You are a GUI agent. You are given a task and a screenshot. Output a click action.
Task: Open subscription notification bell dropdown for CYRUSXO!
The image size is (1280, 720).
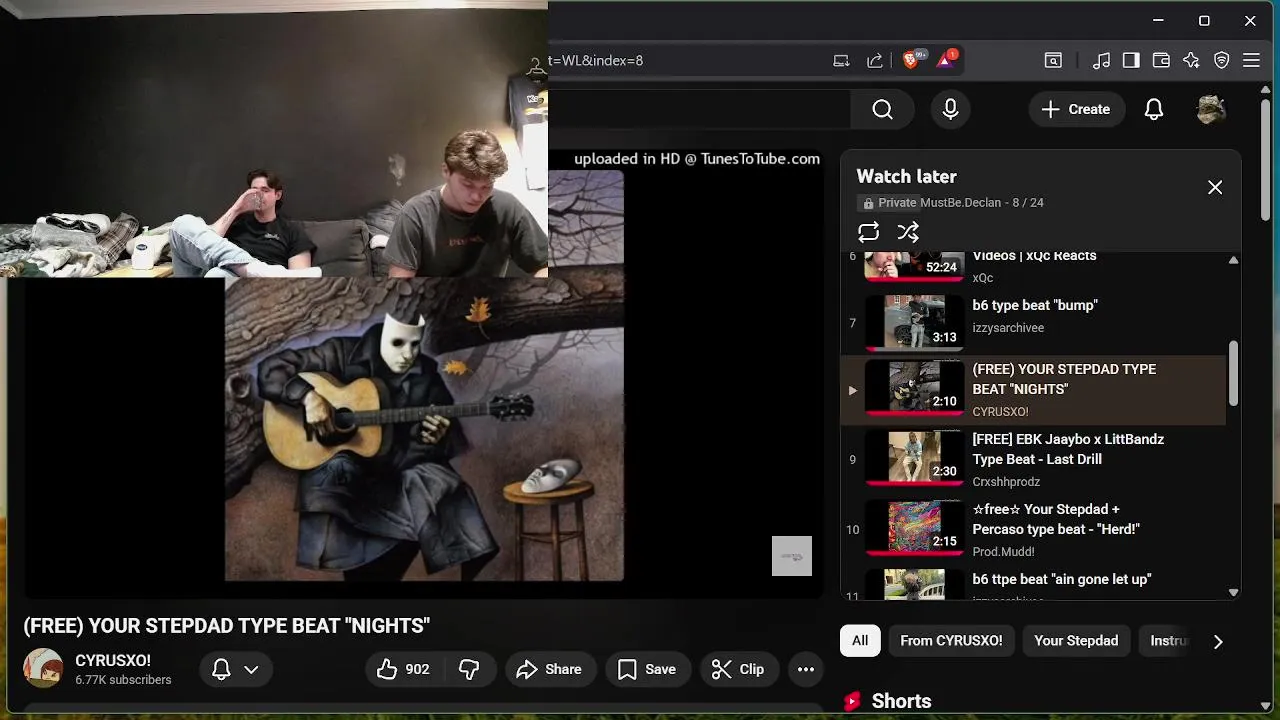(236, 669)
